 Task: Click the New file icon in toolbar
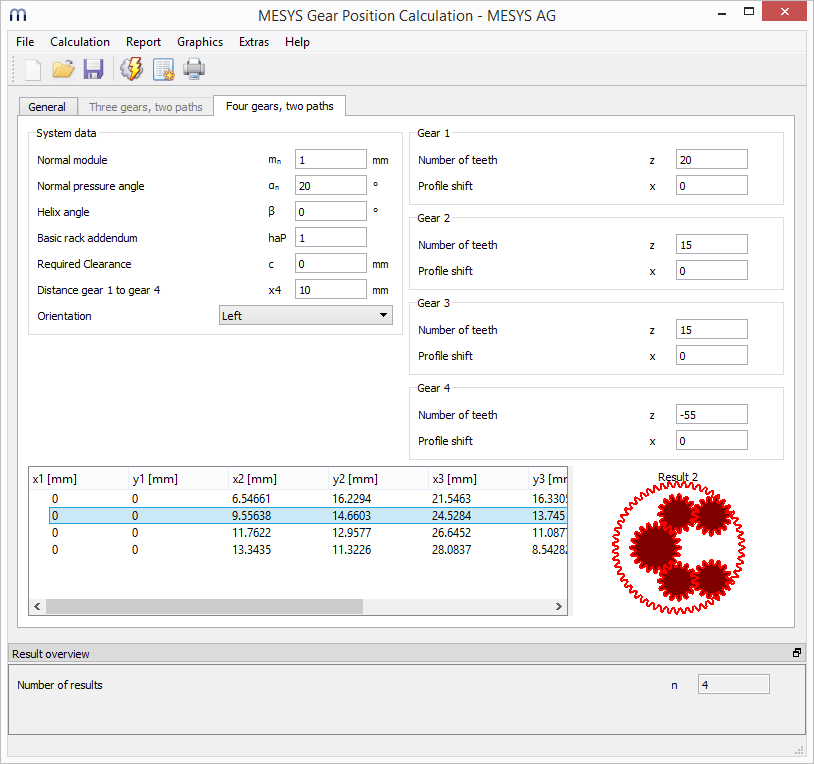coord(32,69)
